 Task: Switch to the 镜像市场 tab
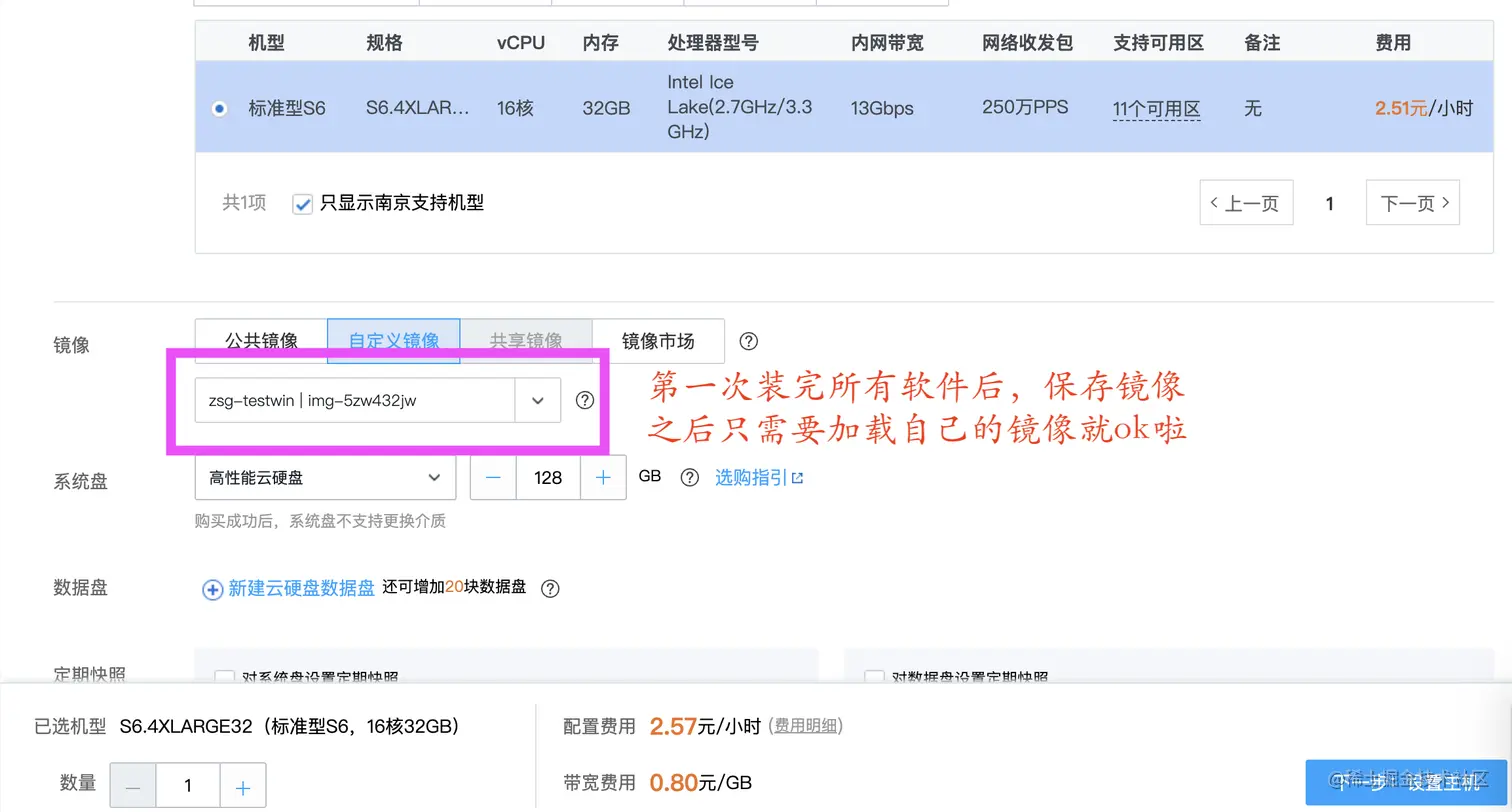click(x=658, y=340)
